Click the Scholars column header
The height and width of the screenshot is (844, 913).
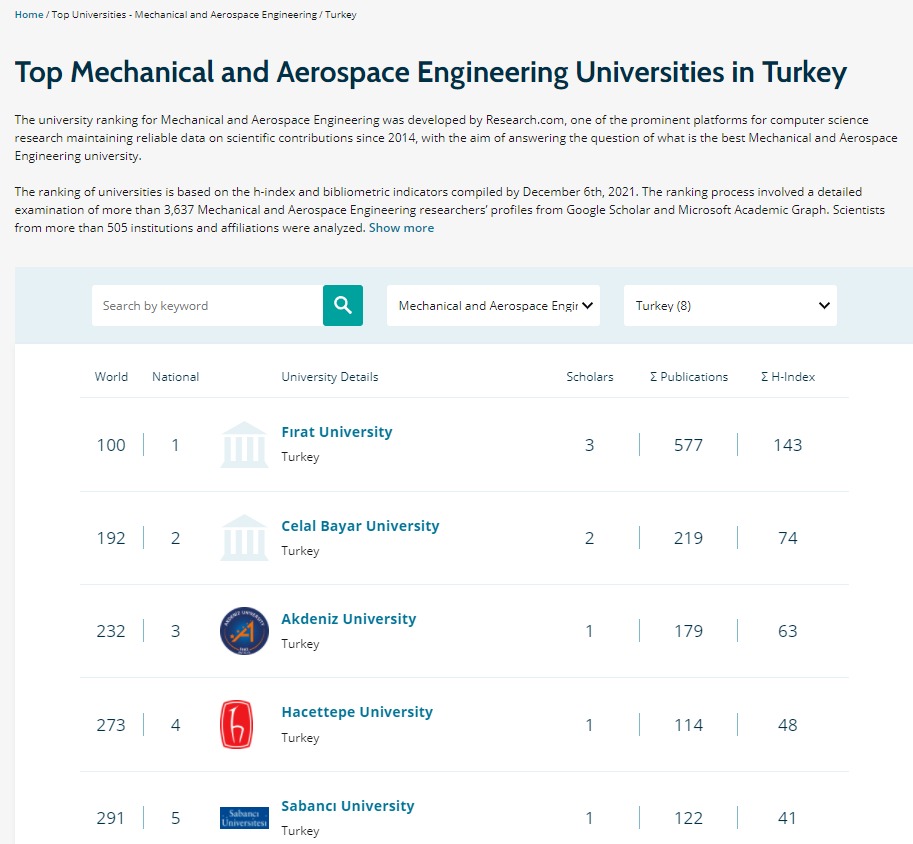(590, 377)
